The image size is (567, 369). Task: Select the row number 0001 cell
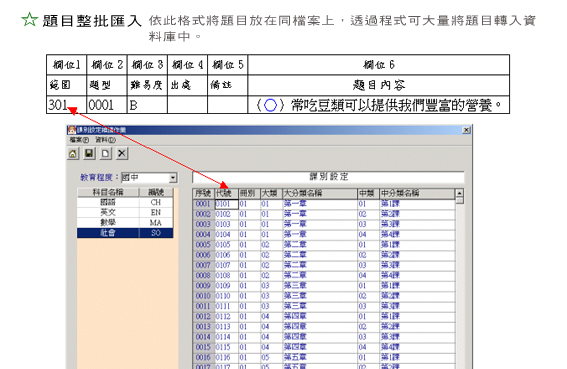click(203, 204)
